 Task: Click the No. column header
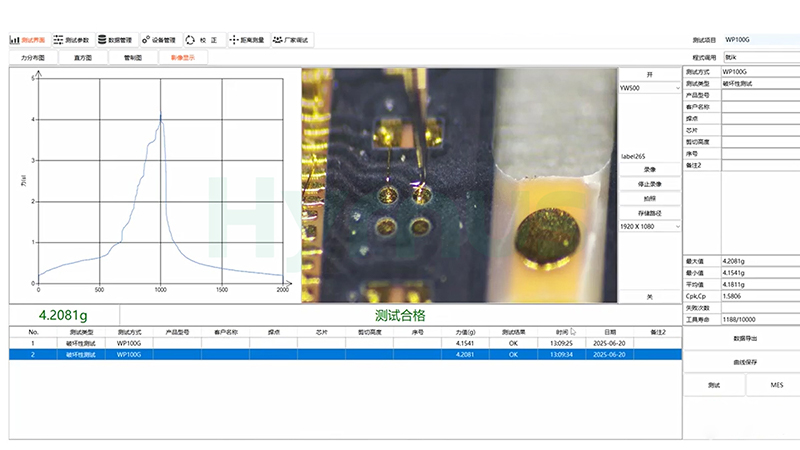coord(33,332)
